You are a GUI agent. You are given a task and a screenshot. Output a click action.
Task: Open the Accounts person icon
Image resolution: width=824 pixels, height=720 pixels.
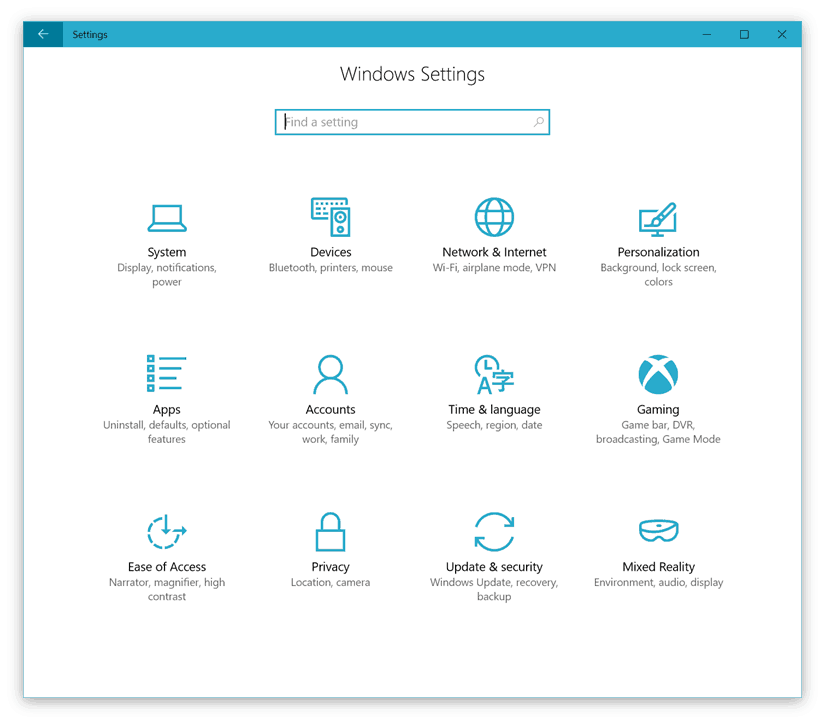[331, 374]
